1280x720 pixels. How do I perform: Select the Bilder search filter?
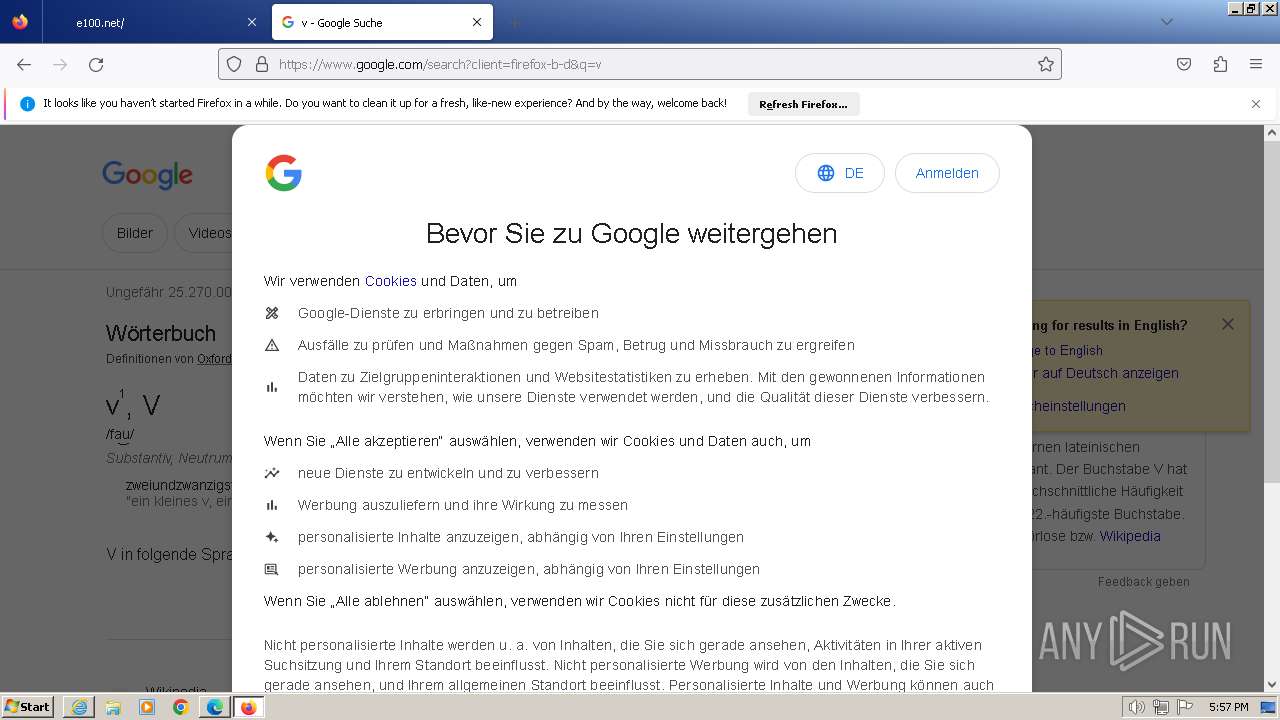(135, 233)
